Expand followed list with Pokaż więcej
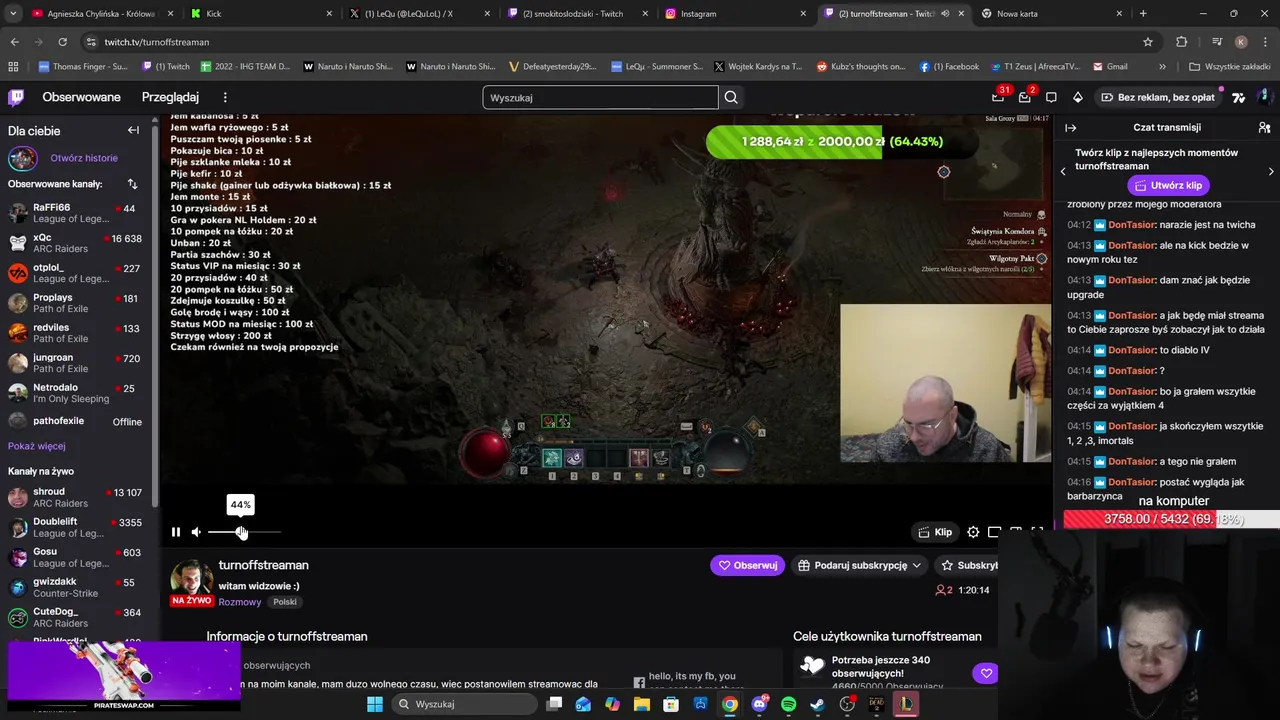 pos(37,446)
